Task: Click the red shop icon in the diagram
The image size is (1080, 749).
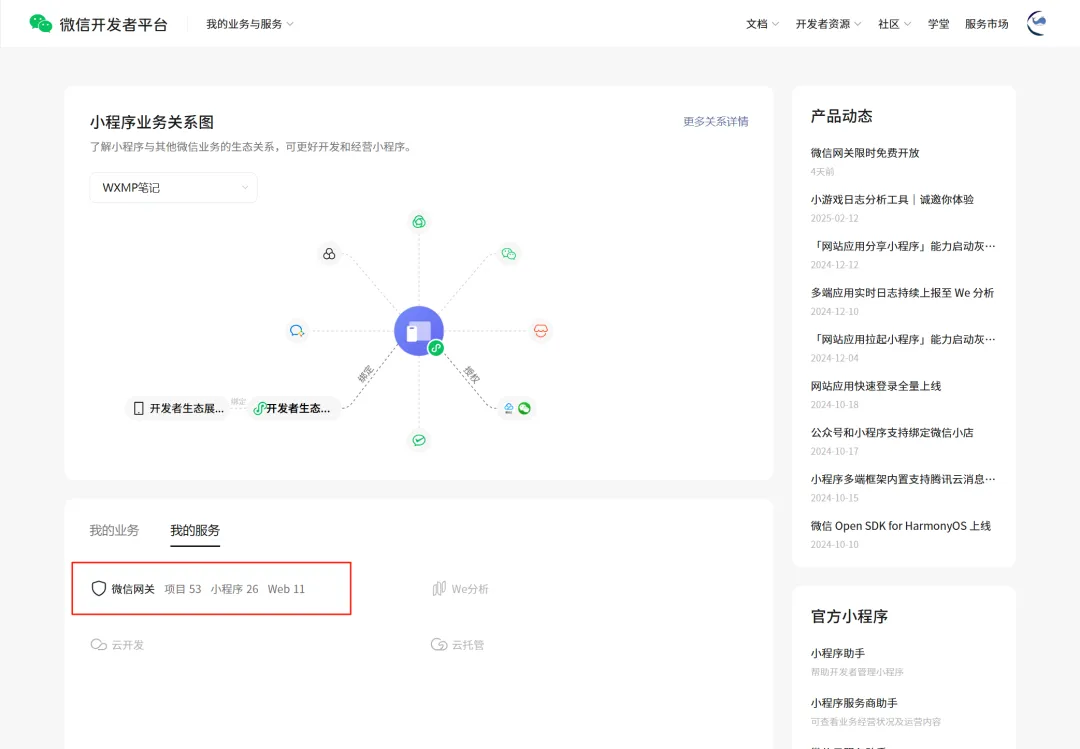Action: click(541, 331)
